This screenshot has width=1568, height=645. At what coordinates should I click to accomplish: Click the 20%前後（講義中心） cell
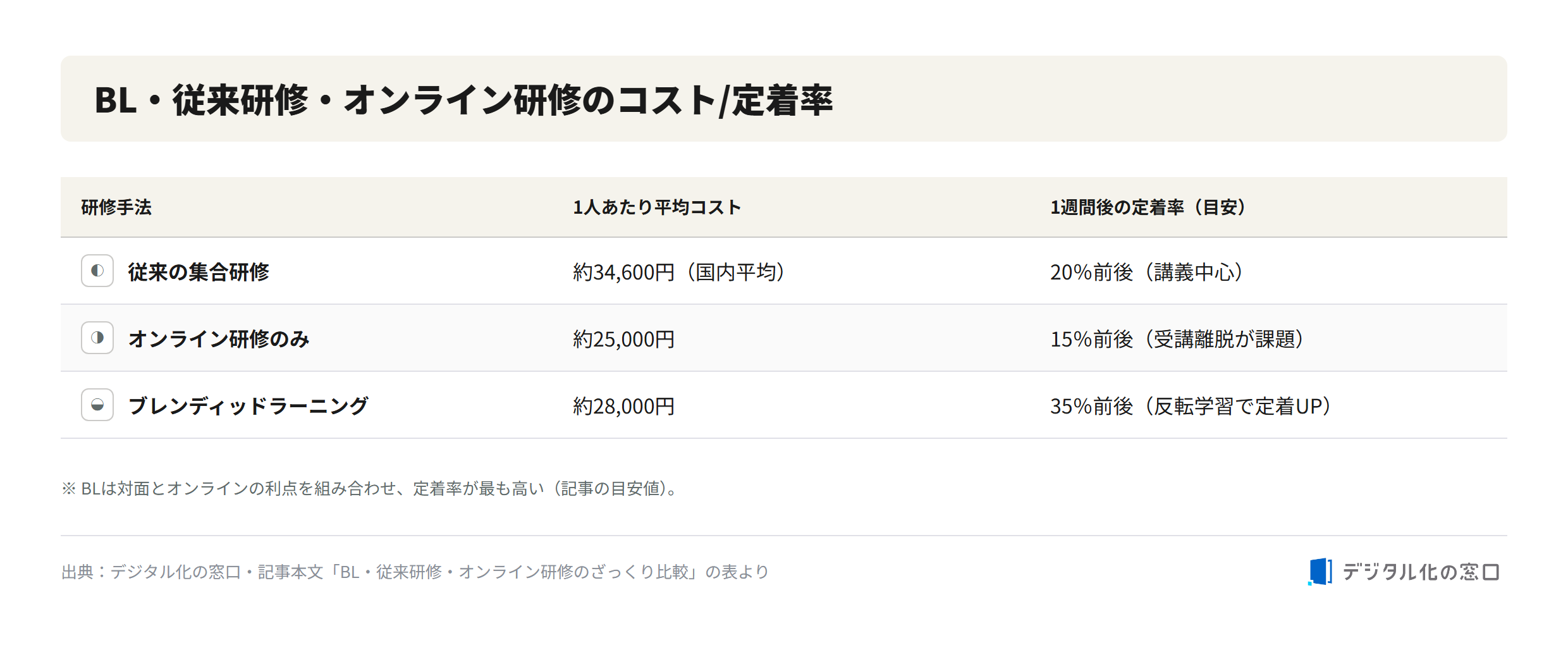click(1147, 272)
